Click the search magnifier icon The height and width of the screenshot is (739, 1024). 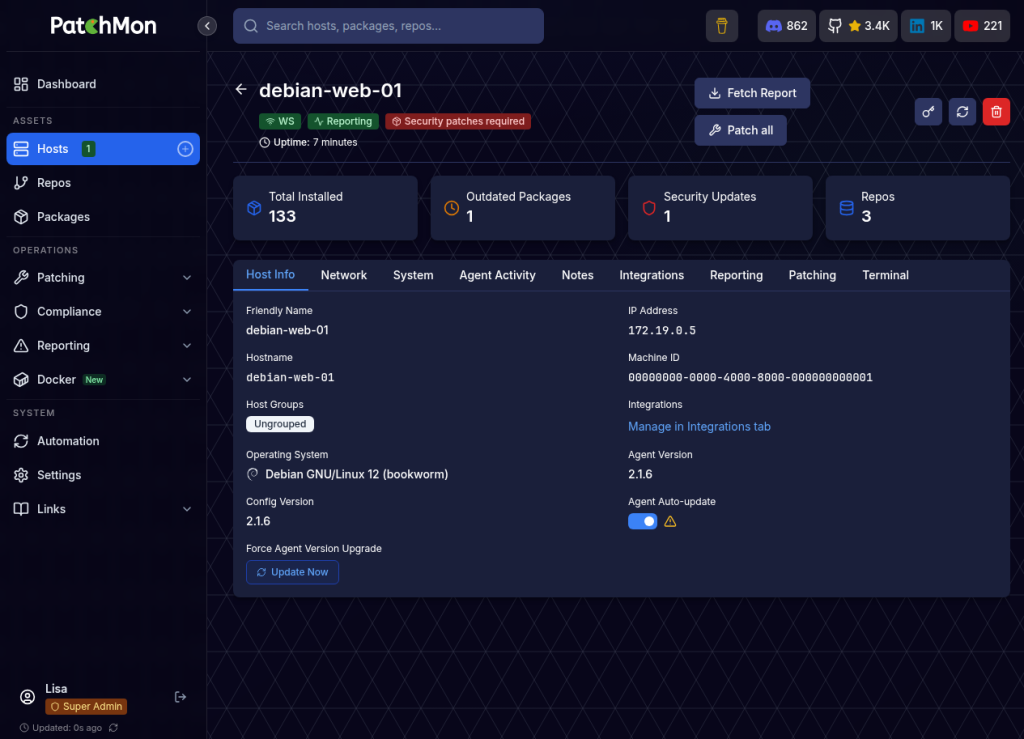pyautogui.click(x=251, y=26)
